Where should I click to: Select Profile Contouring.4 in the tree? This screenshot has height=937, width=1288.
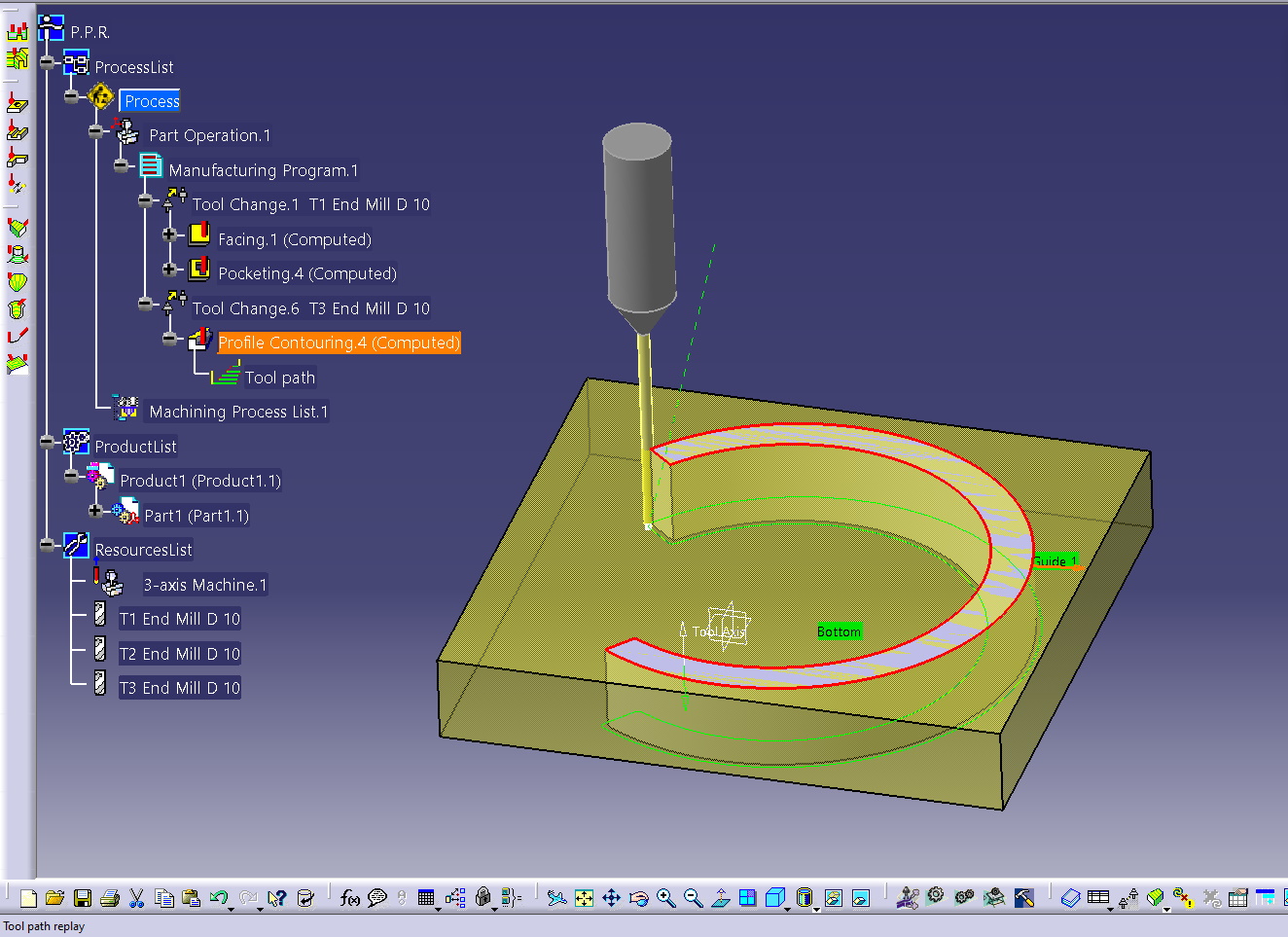click(339, 342)
